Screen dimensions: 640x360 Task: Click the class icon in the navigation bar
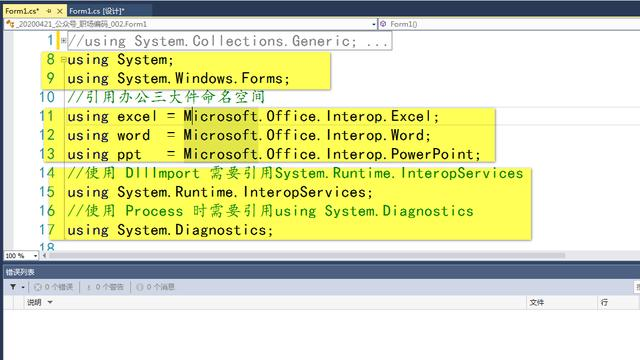click(10, 24)
